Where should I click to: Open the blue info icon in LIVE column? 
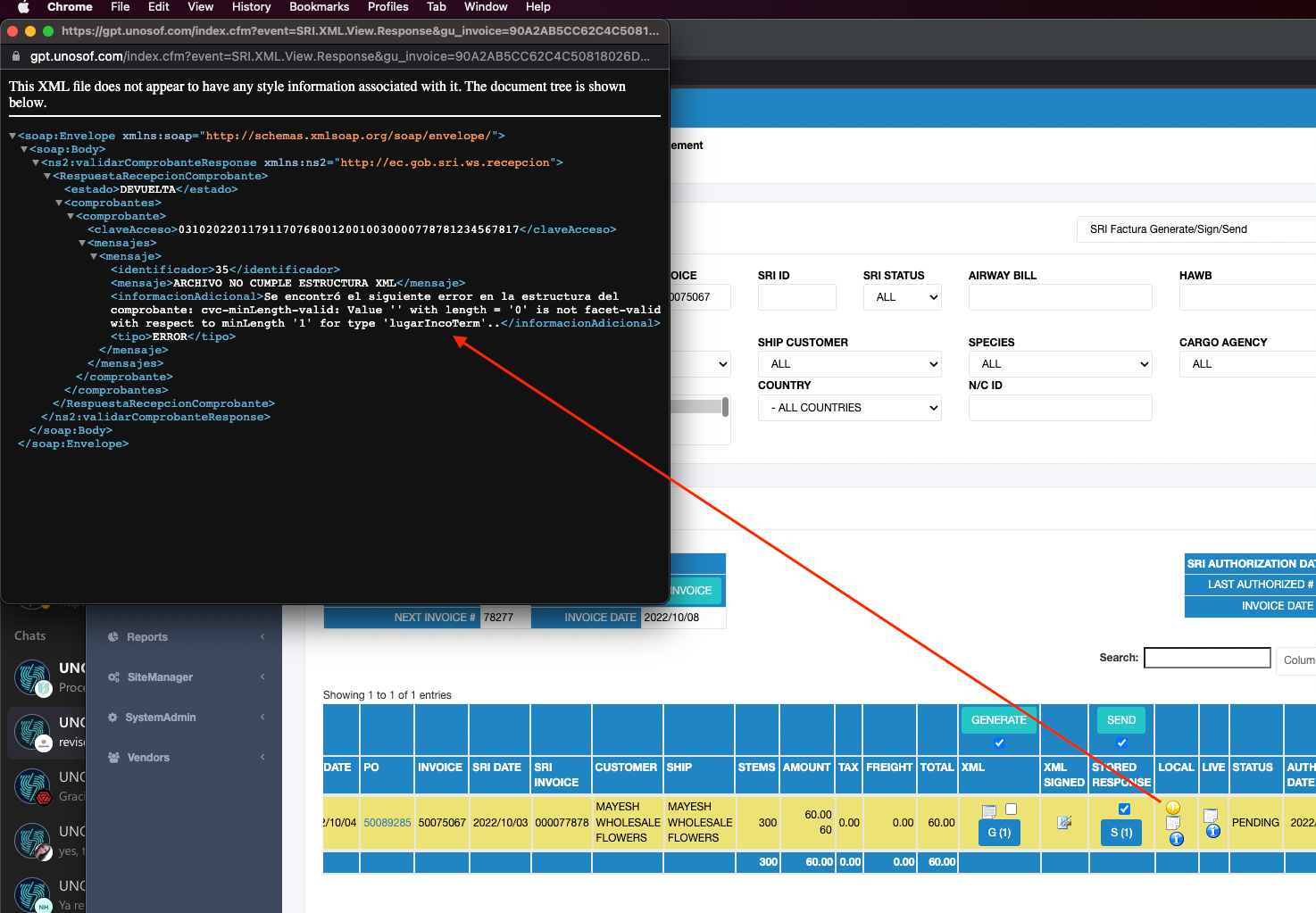[1213, 831]
